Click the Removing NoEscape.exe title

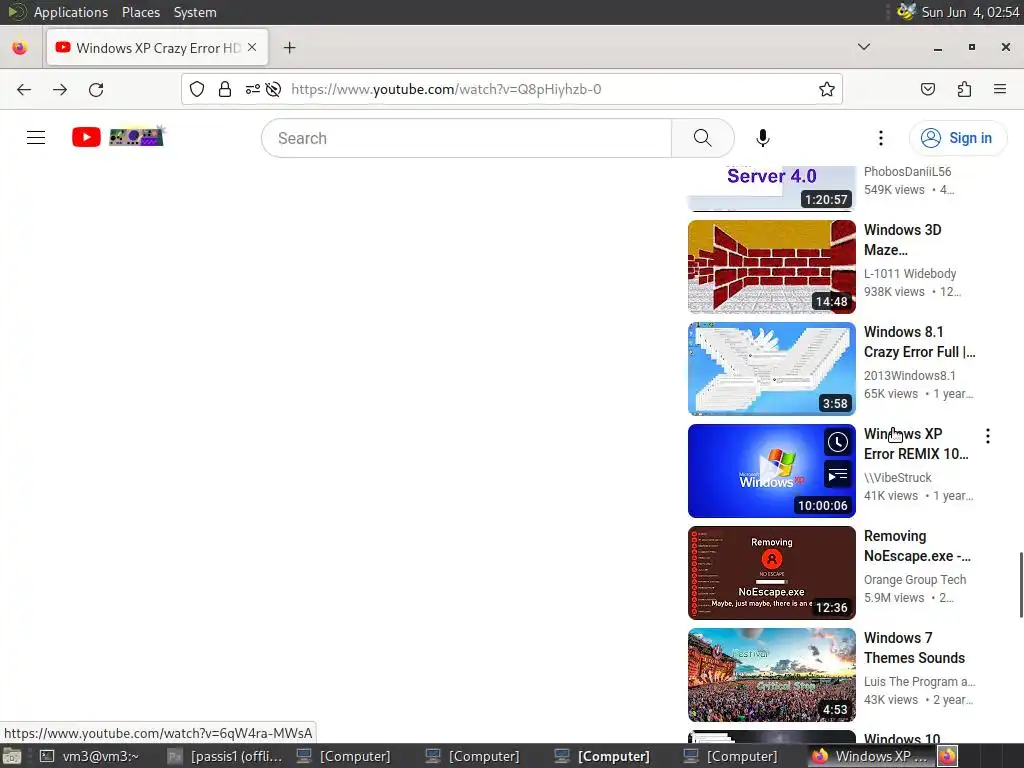pos(918,545)
